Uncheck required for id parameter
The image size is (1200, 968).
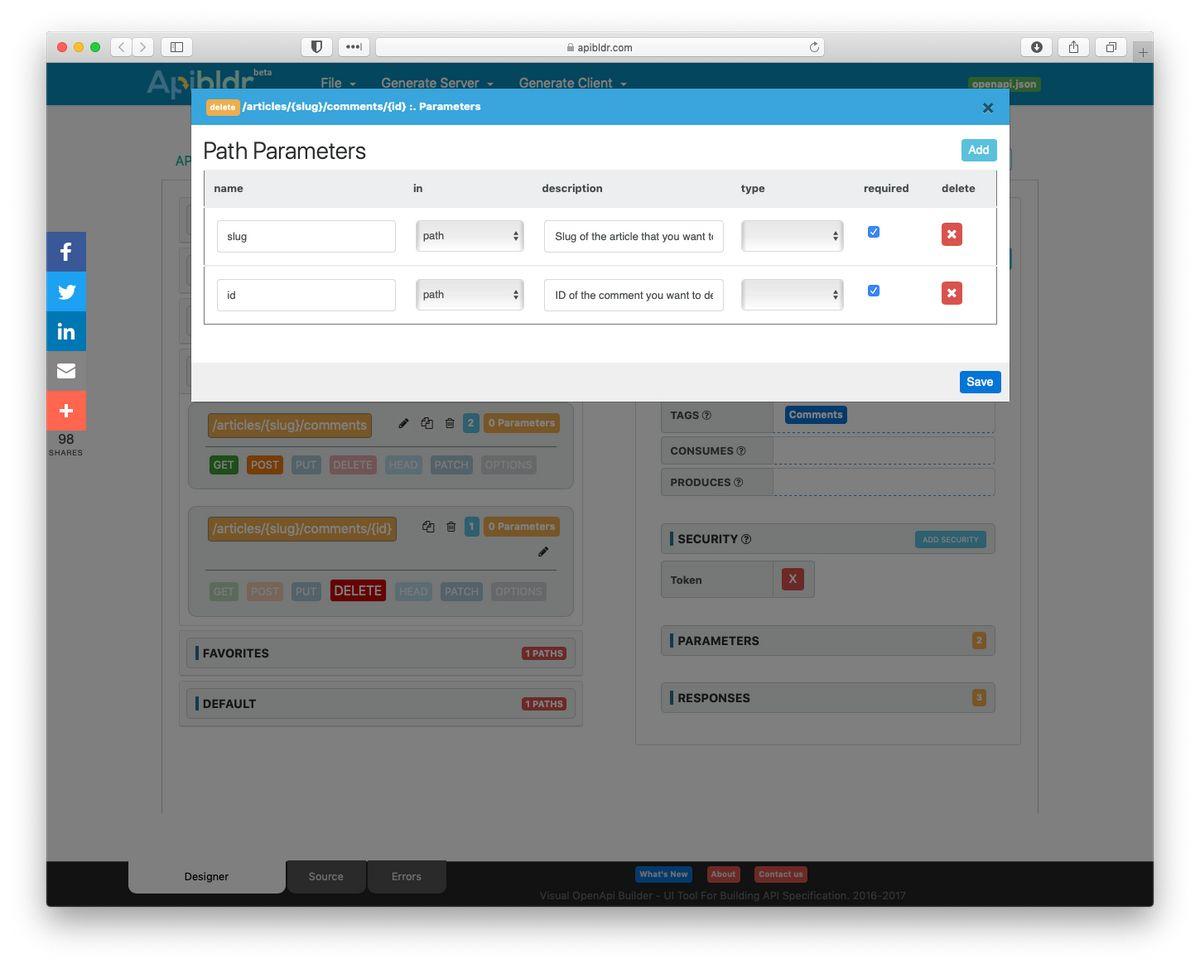(x=873, y=291)
